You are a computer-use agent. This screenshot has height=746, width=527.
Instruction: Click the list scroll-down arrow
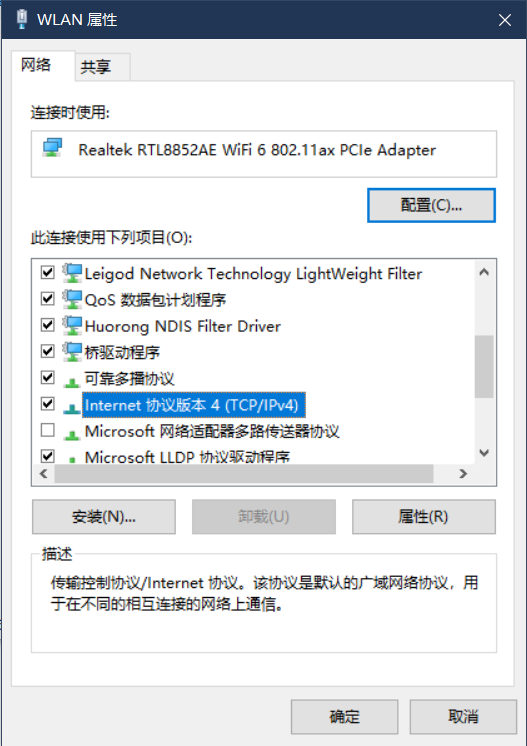(484, 452)
